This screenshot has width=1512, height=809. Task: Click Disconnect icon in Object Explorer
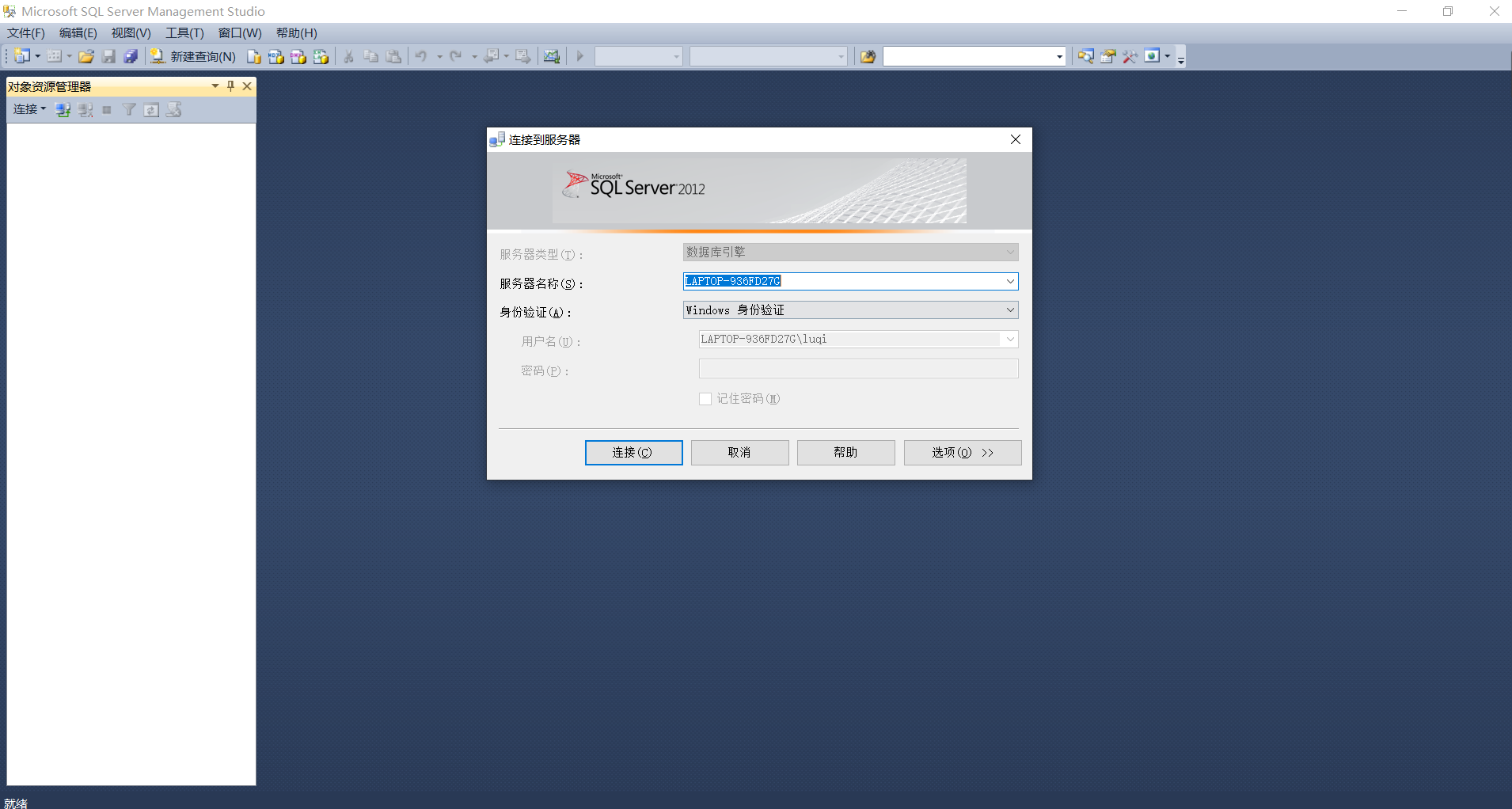coord(85,109)
